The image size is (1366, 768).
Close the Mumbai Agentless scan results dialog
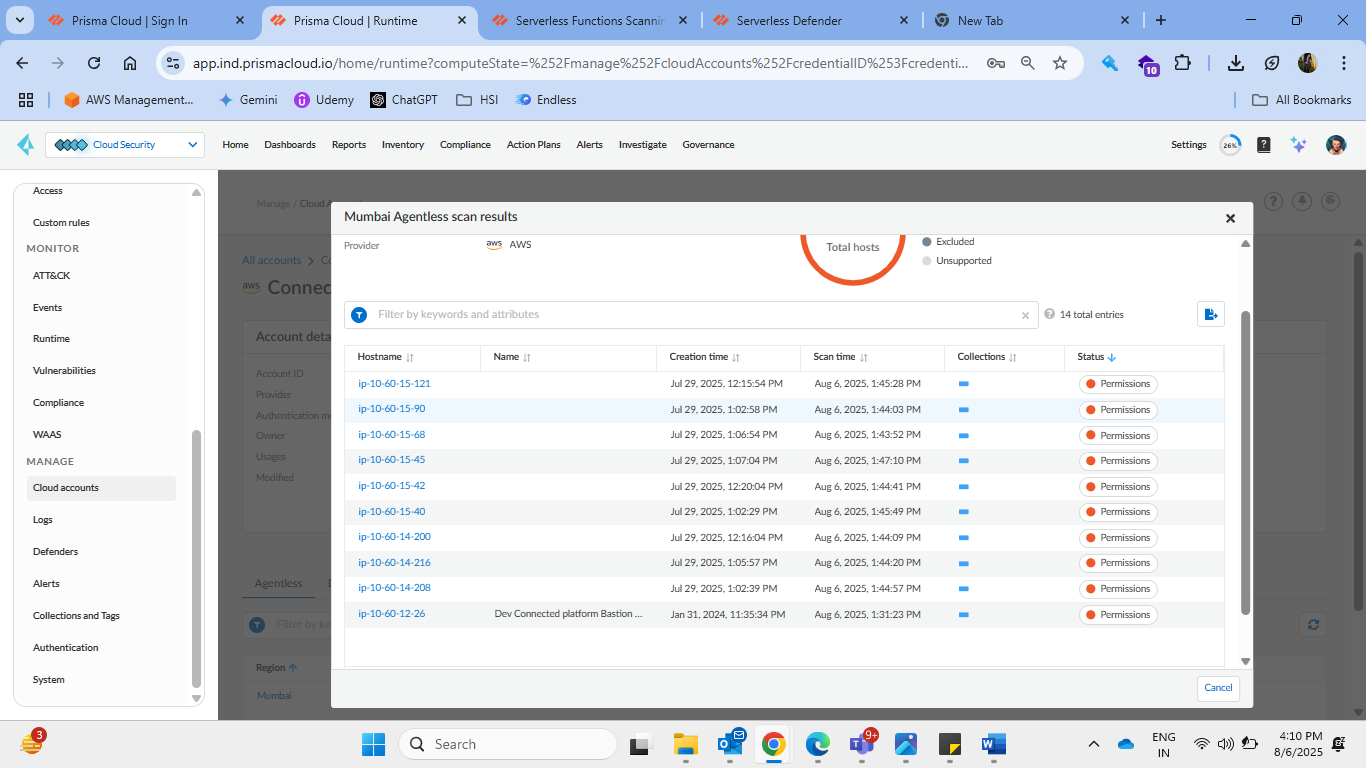pos(1230,218)
